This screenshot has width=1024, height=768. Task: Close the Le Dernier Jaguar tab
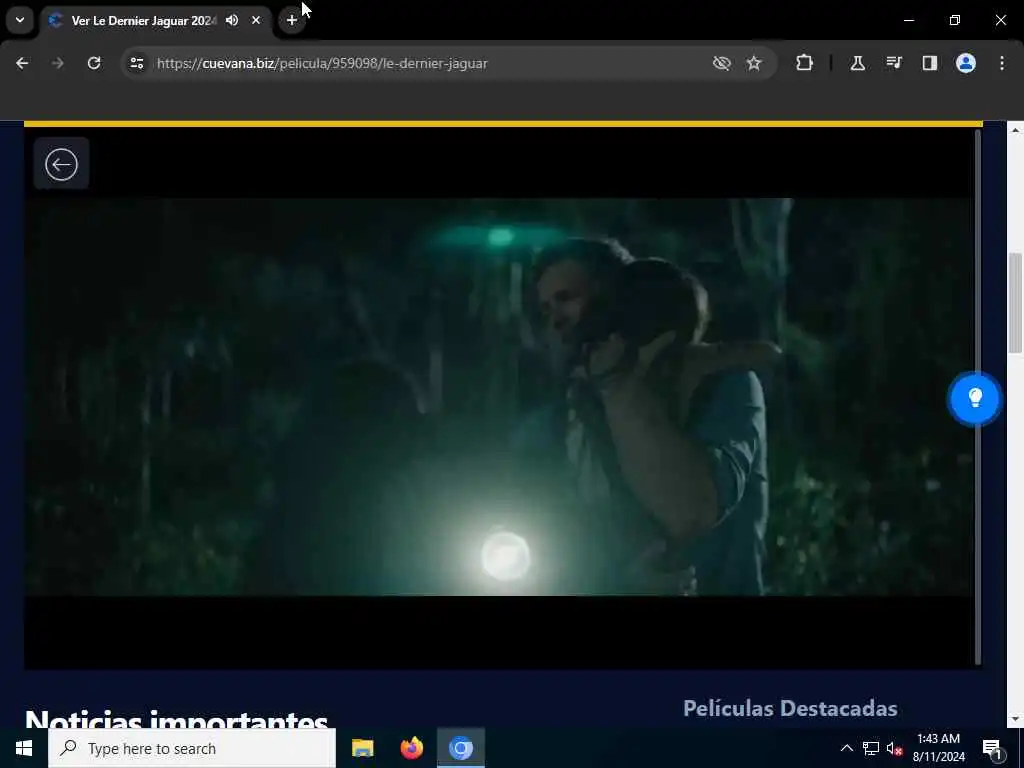tap(256, 20)
